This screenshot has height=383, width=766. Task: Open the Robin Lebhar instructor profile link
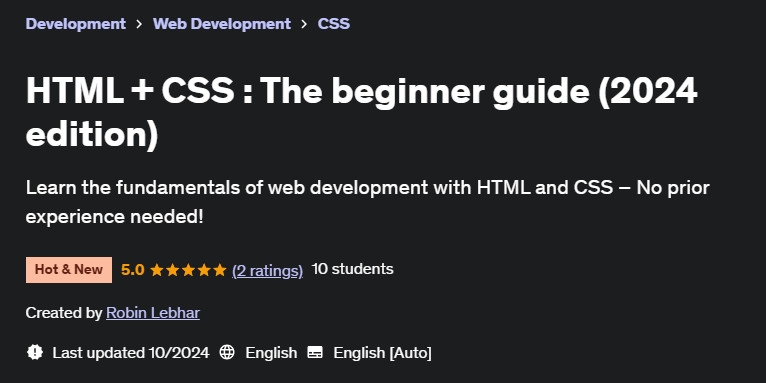pos(153,313)
